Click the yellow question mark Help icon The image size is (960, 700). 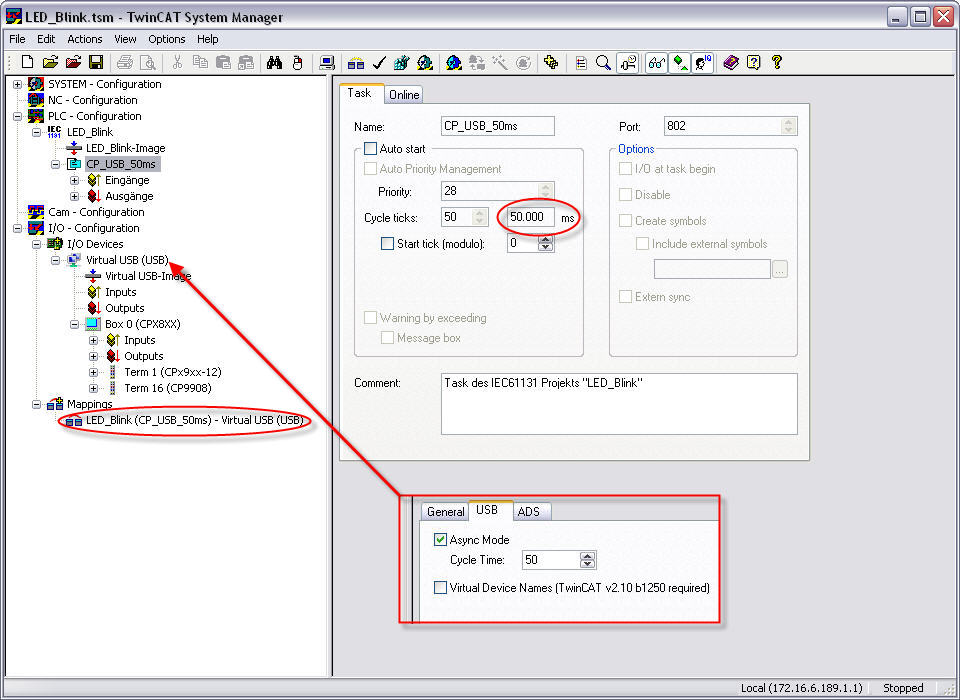tap(777, 62)
